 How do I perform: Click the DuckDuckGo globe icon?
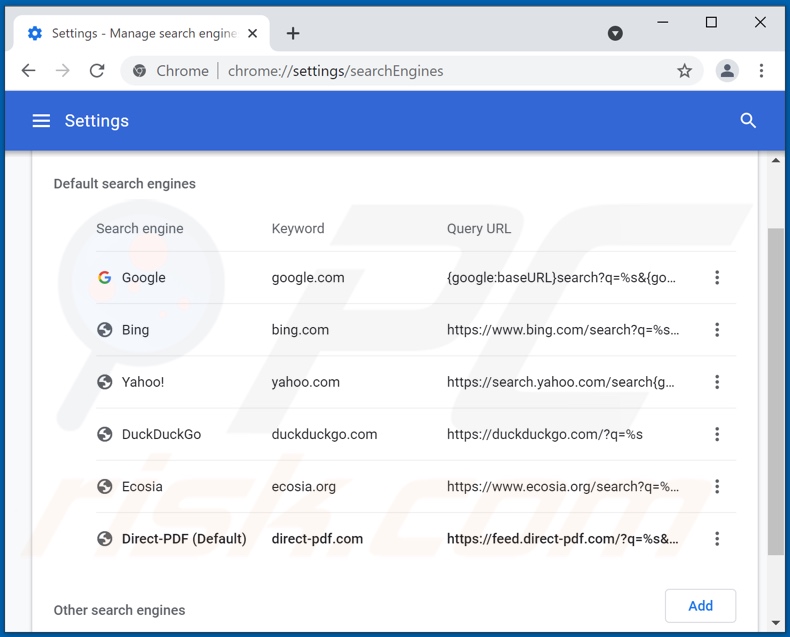pyautogui.click(x=104, y=434)
